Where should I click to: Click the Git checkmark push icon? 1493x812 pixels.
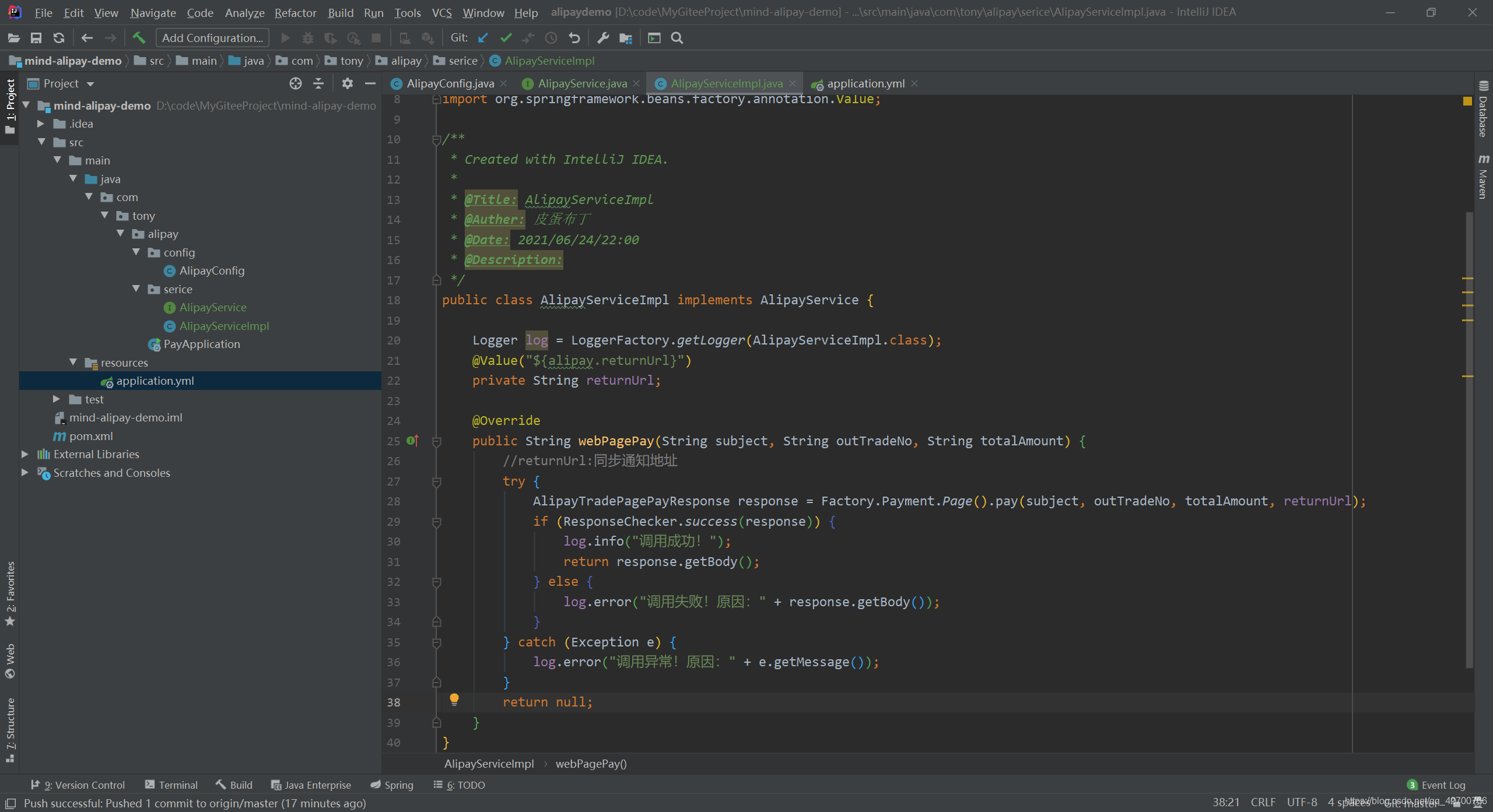pos(505,38)
